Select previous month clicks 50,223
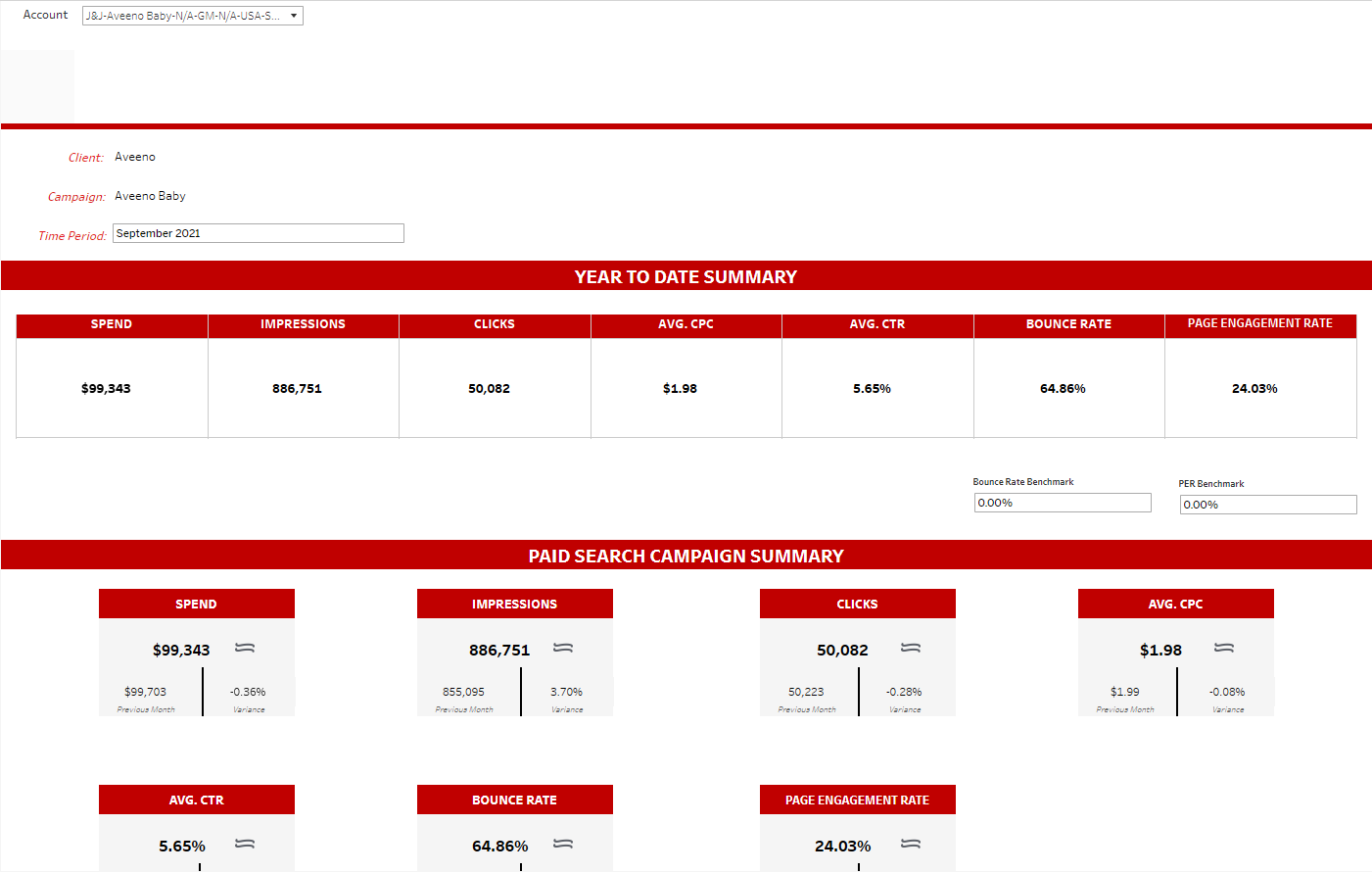The image size is (1372, 873). (x=806, y=692)
